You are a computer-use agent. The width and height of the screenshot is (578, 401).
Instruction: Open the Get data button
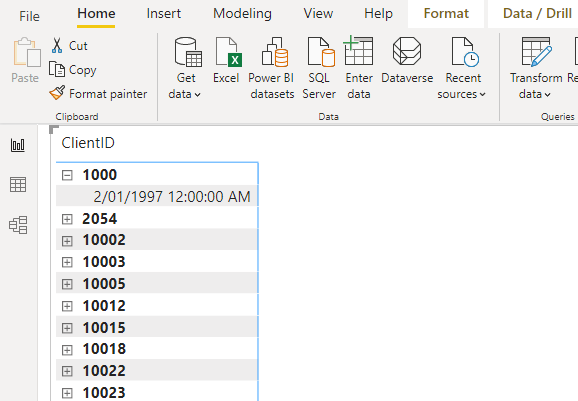click(x=187, y=68)
